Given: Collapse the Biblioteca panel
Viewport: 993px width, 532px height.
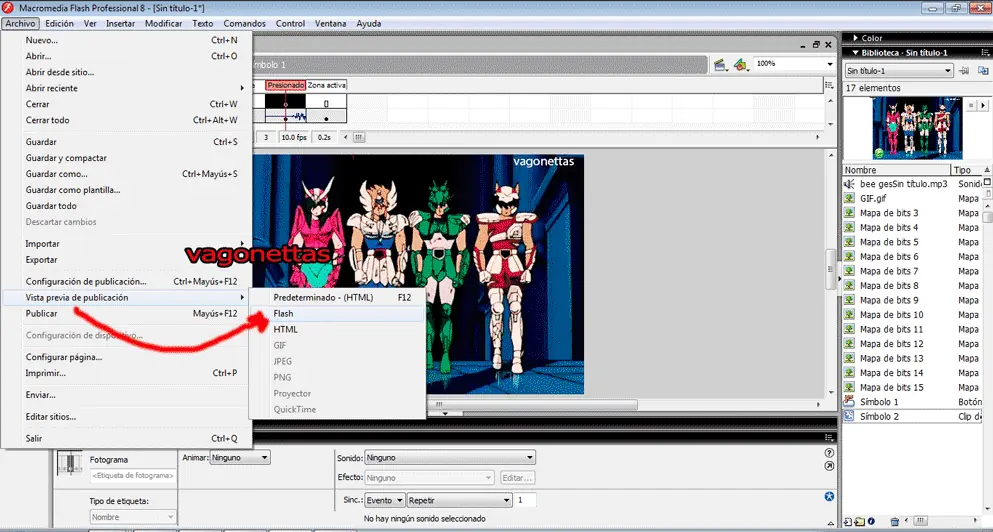Looking at the screenshot, I should [856, 53].
